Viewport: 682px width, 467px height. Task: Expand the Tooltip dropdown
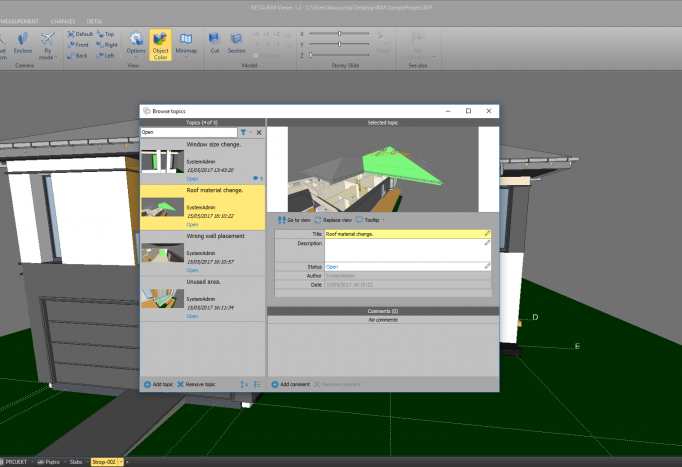coord(383,219)
